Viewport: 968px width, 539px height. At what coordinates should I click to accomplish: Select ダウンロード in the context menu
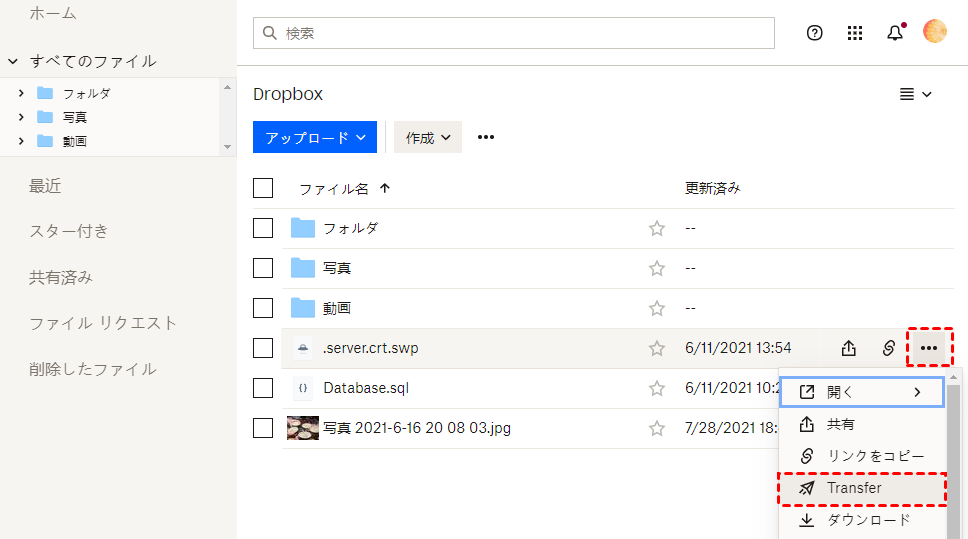click(868, 520)
